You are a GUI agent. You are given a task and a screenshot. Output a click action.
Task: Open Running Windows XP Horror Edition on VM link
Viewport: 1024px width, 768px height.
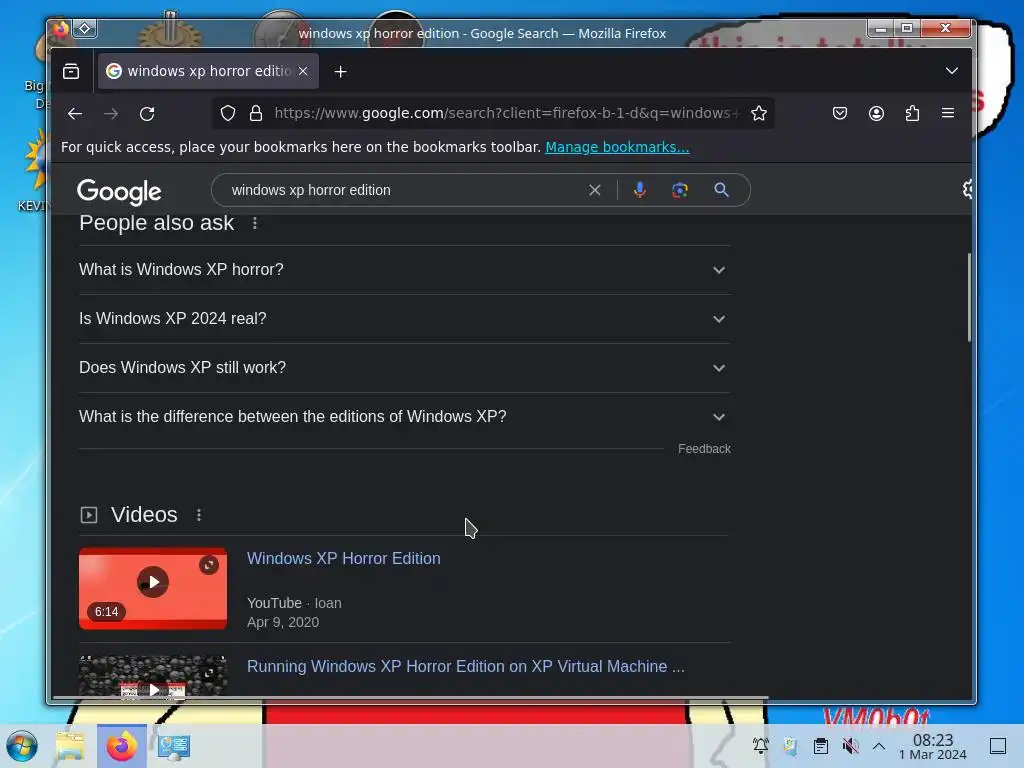(466, 666)
